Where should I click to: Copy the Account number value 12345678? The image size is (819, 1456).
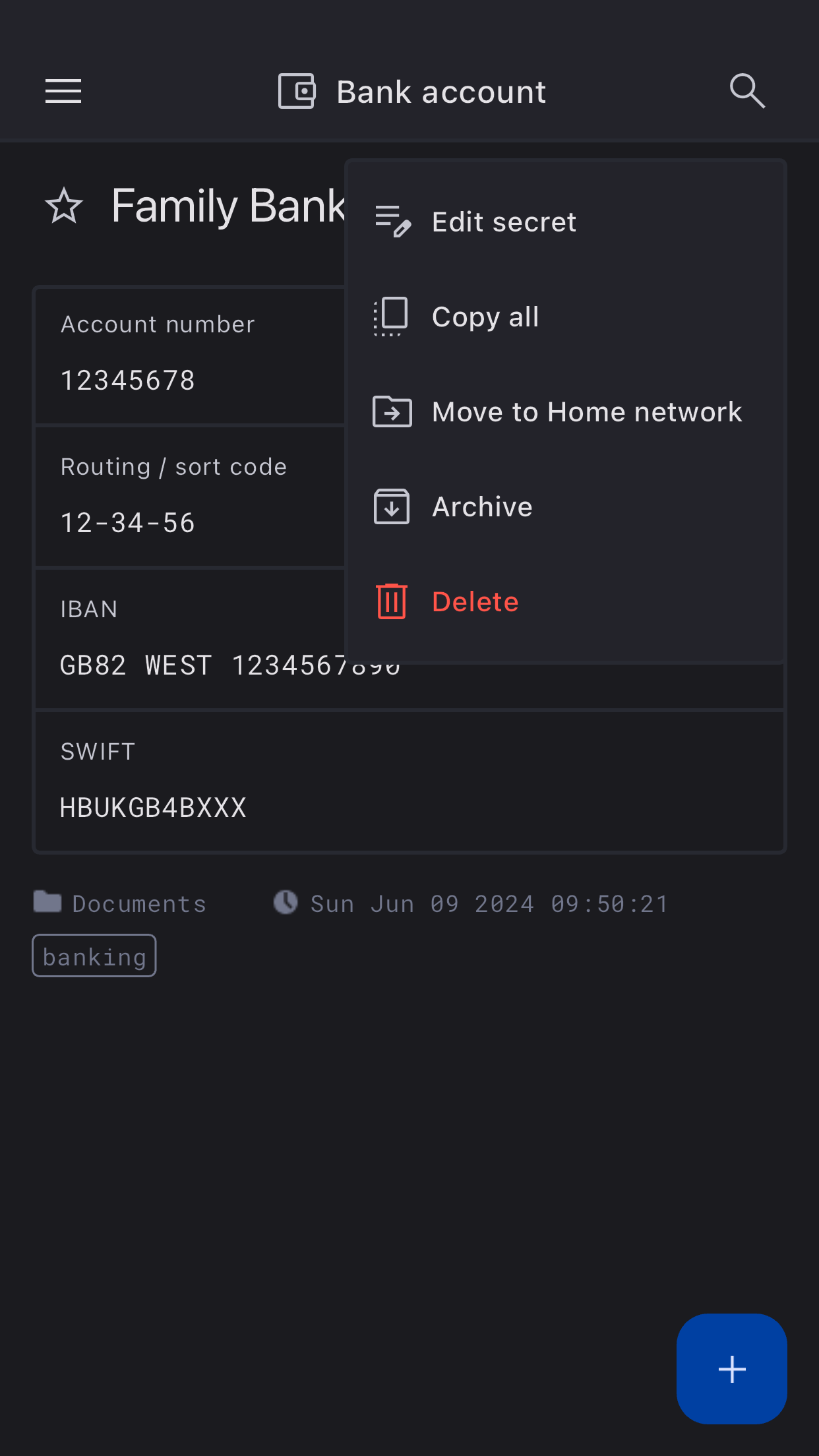[x=129, y=380]
